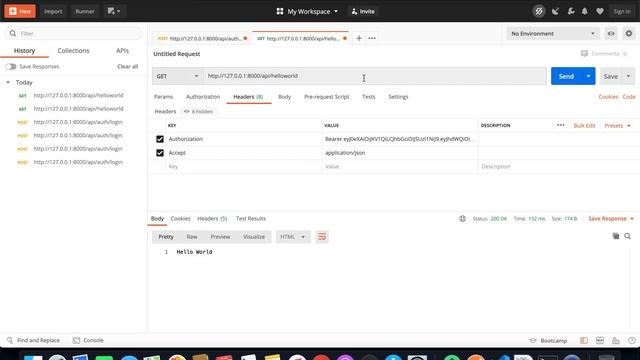Screen dimensions: 640x360
Task: Click the Bearer token value cell
Action: pos(400,139)
